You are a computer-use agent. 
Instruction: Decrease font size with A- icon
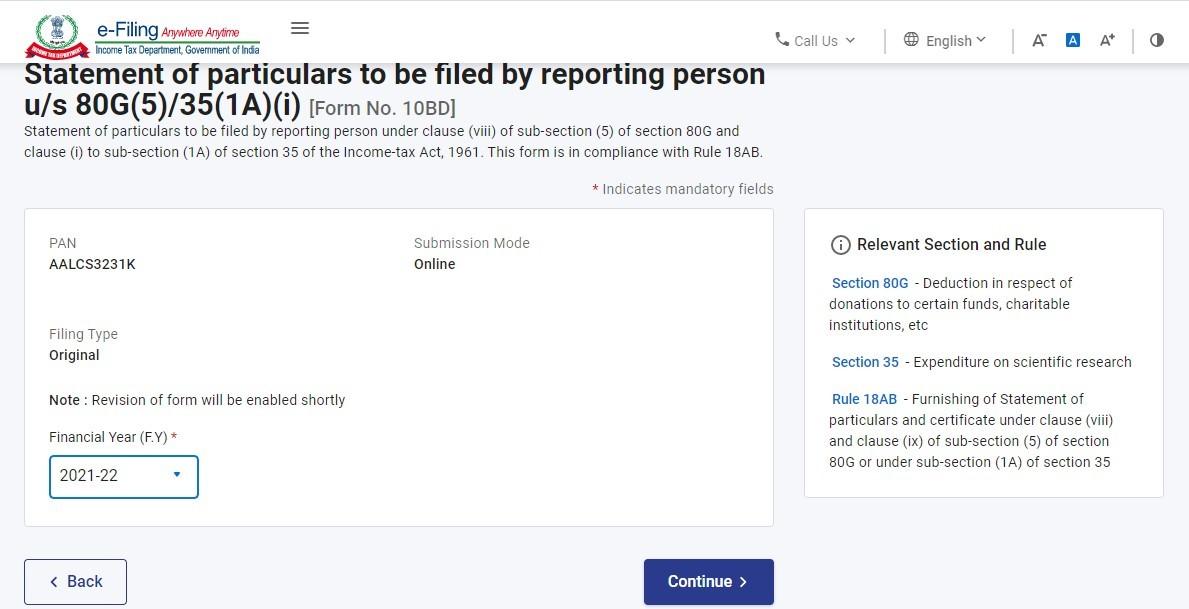point(1039,40)
